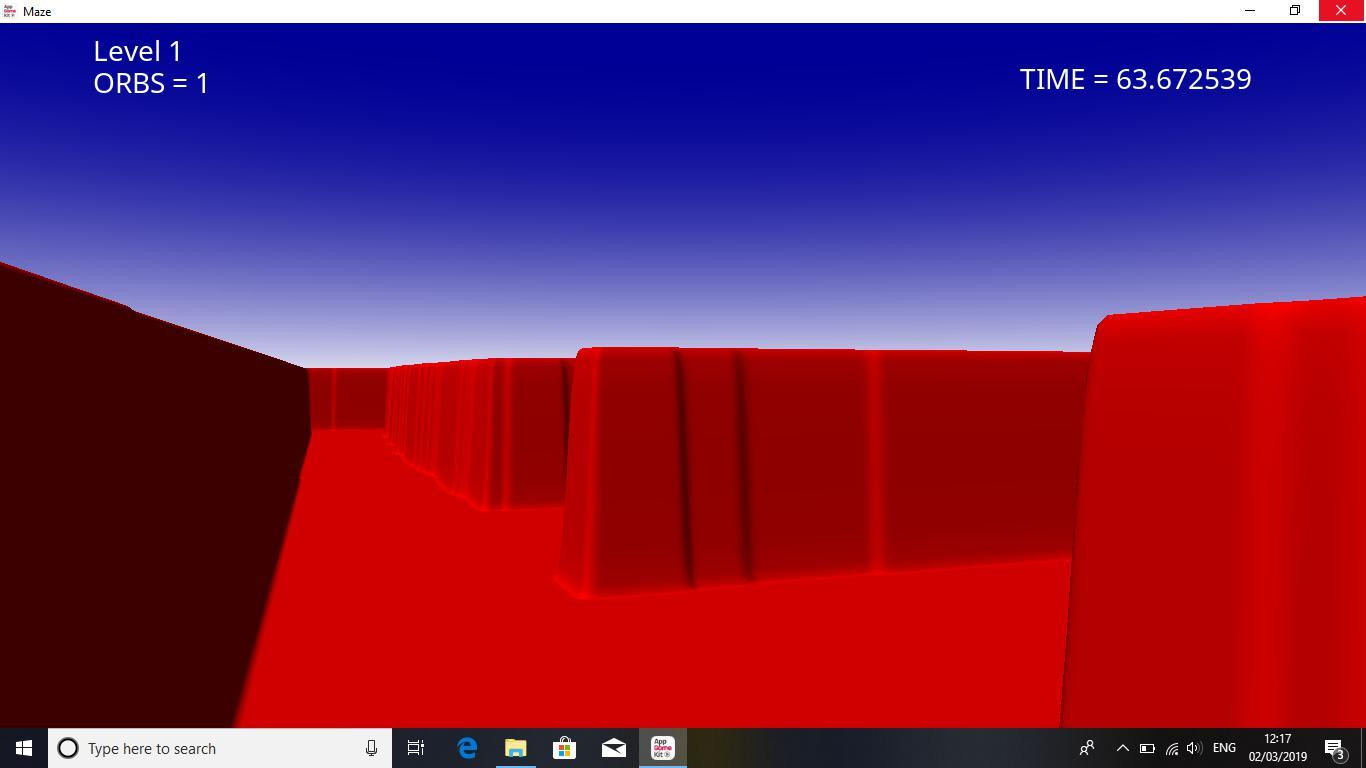The image size is (1366, 768).
Task: Open the People icon in system tray
Action: (1087, 748)
